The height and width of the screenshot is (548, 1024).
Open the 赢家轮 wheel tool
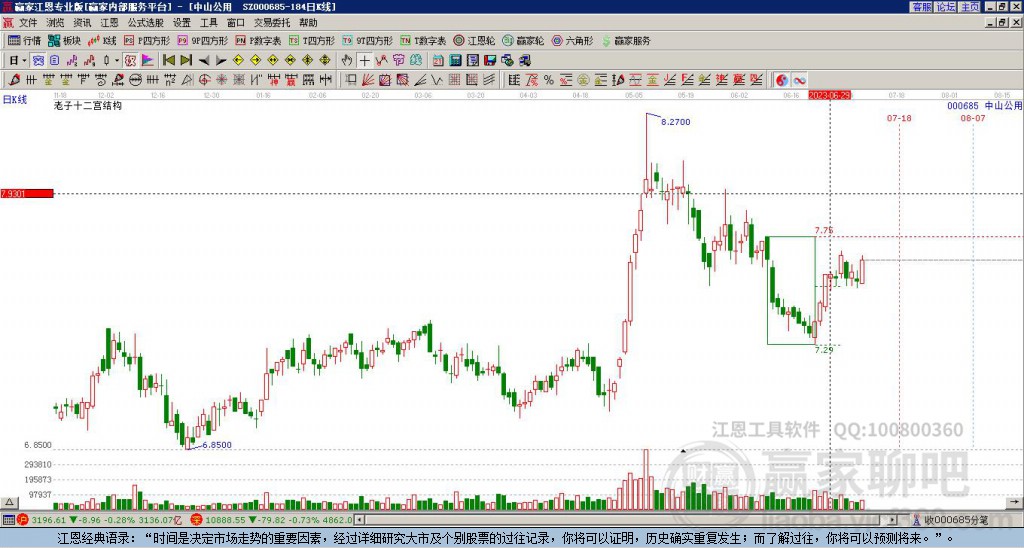point(523,40)
